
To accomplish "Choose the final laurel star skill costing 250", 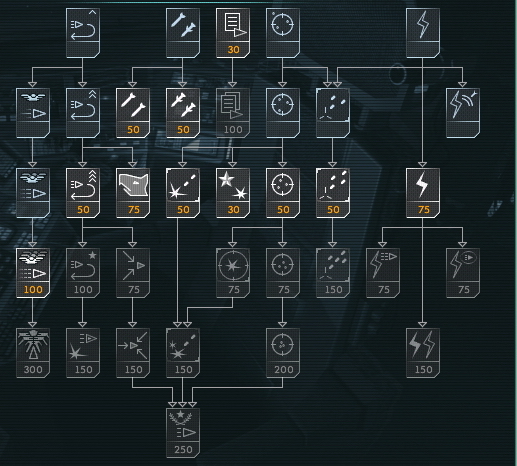I will (183, 433).
